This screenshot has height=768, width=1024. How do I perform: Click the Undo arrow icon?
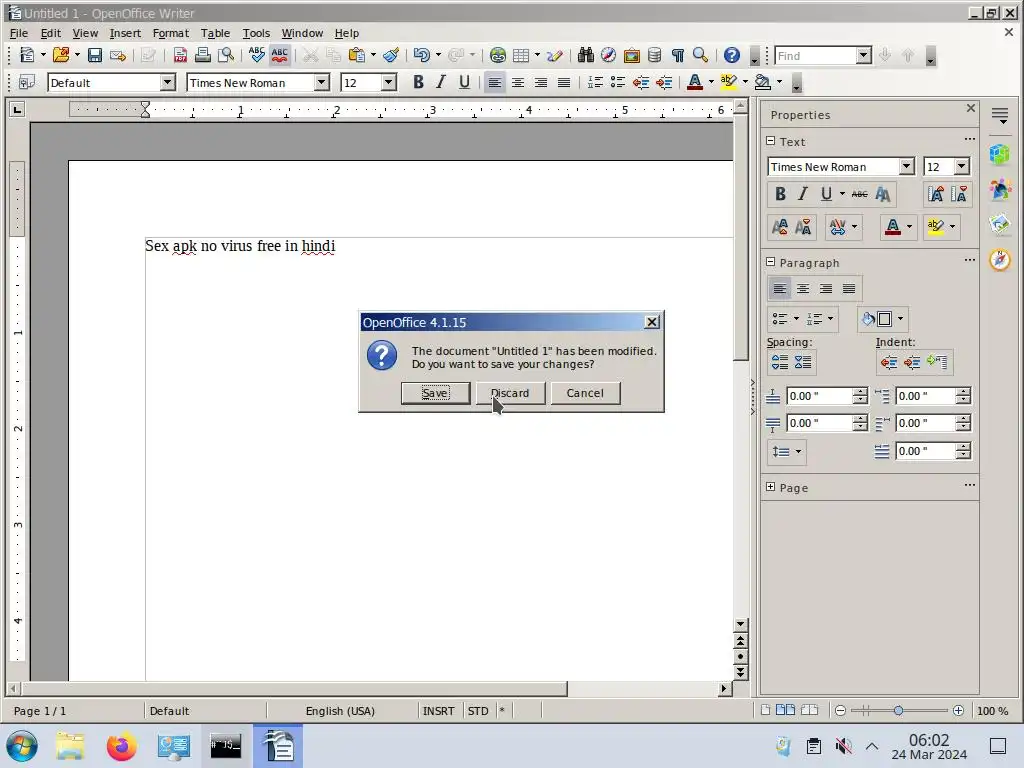click(422, 56)
